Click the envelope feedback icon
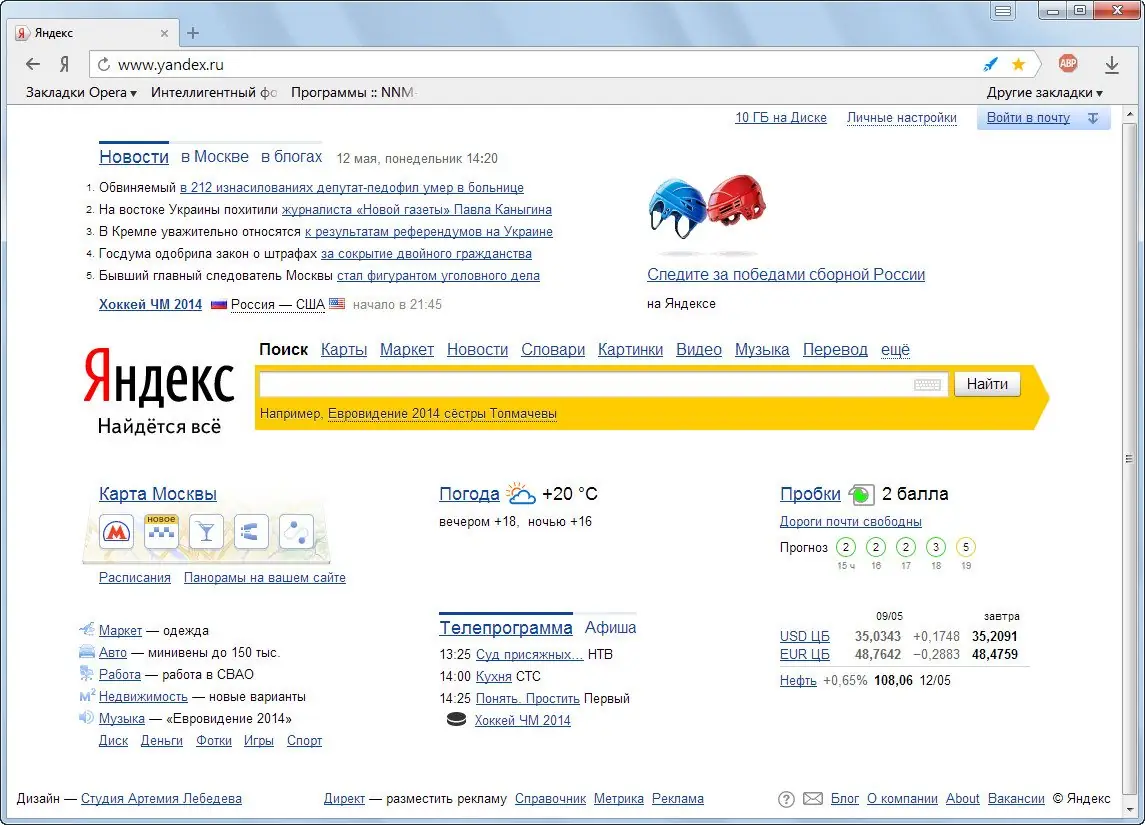The image size is (1145, 825). pos(813,799)
